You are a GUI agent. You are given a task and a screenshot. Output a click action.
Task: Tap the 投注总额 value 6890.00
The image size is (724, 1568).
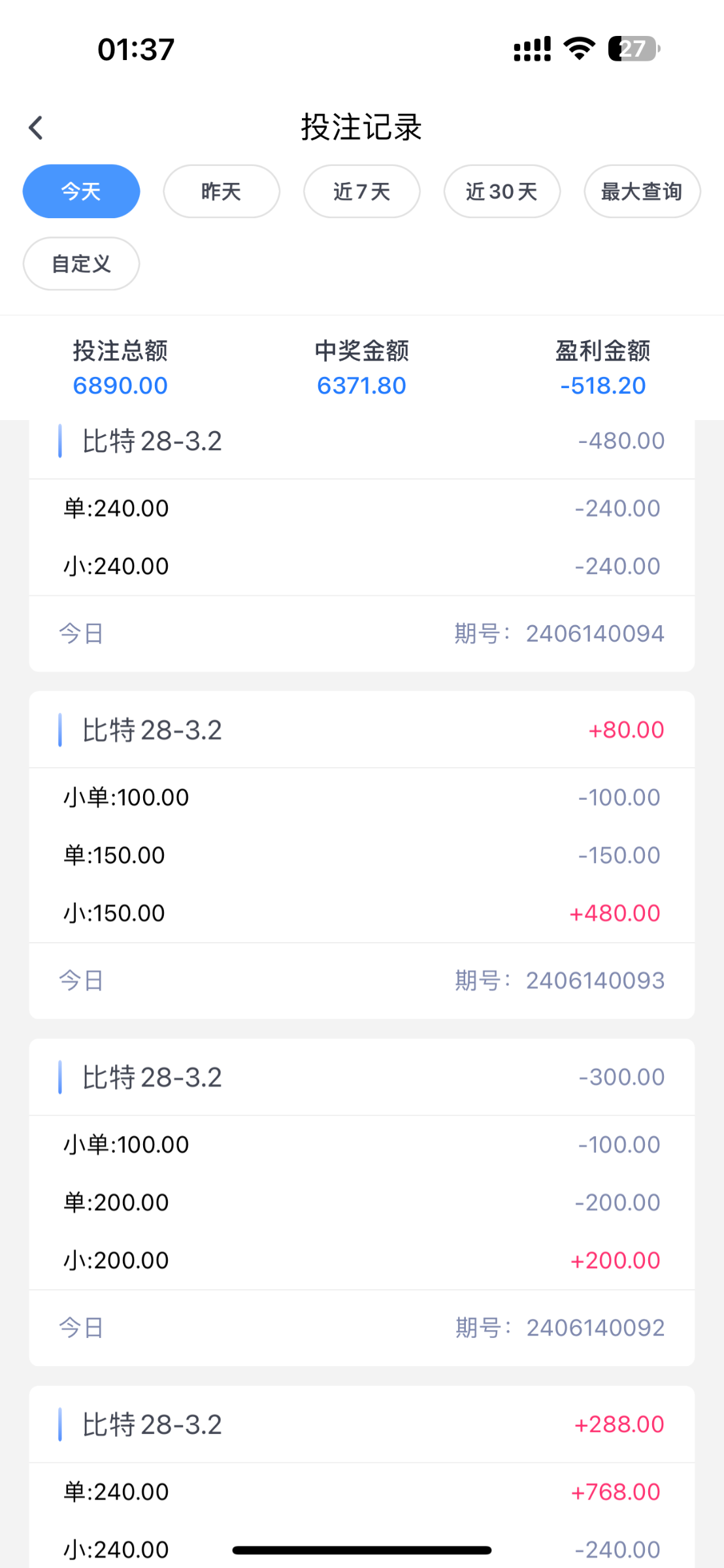pos(120,385)
